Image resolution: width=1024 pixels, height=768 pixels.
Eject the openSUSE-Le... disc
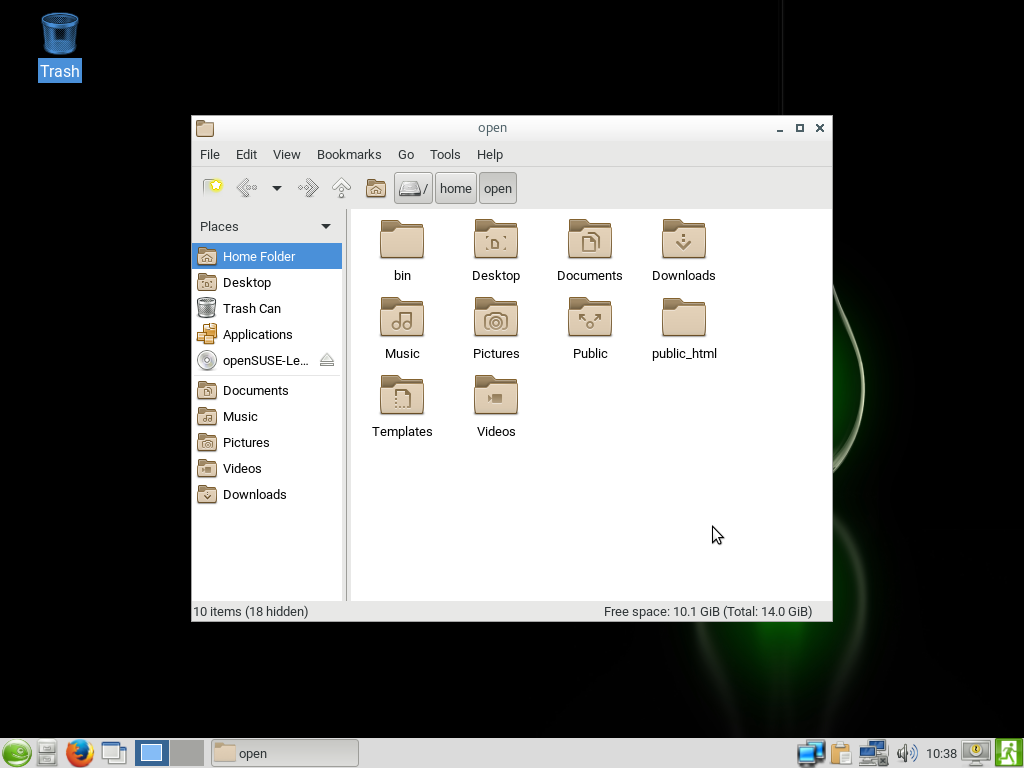(327, 360)
